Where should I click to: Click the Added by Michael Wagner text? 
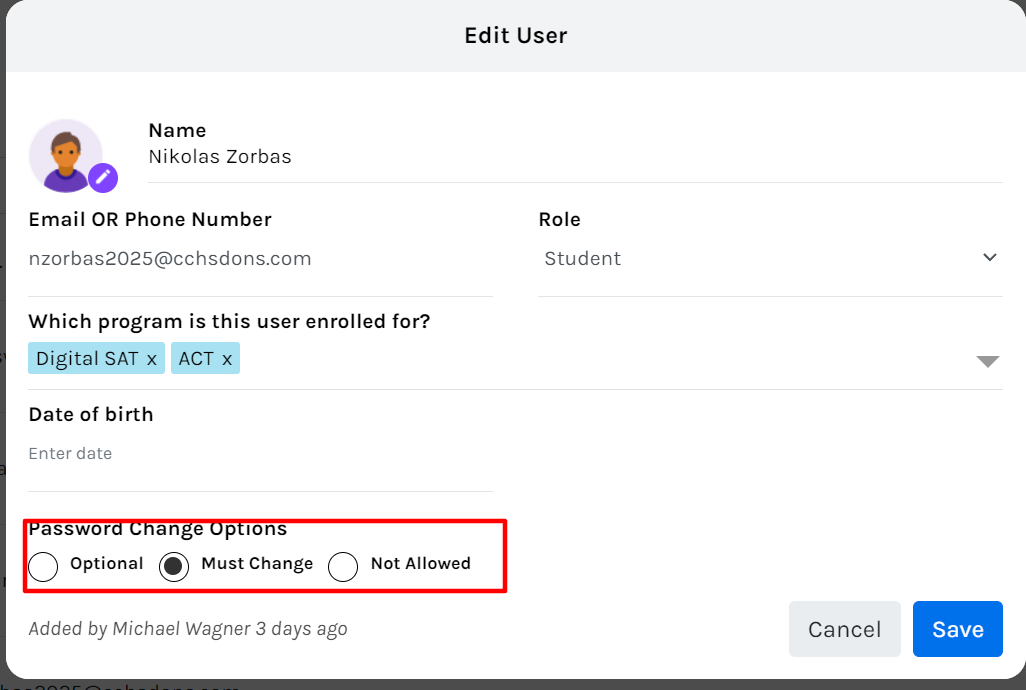[188, 629]
